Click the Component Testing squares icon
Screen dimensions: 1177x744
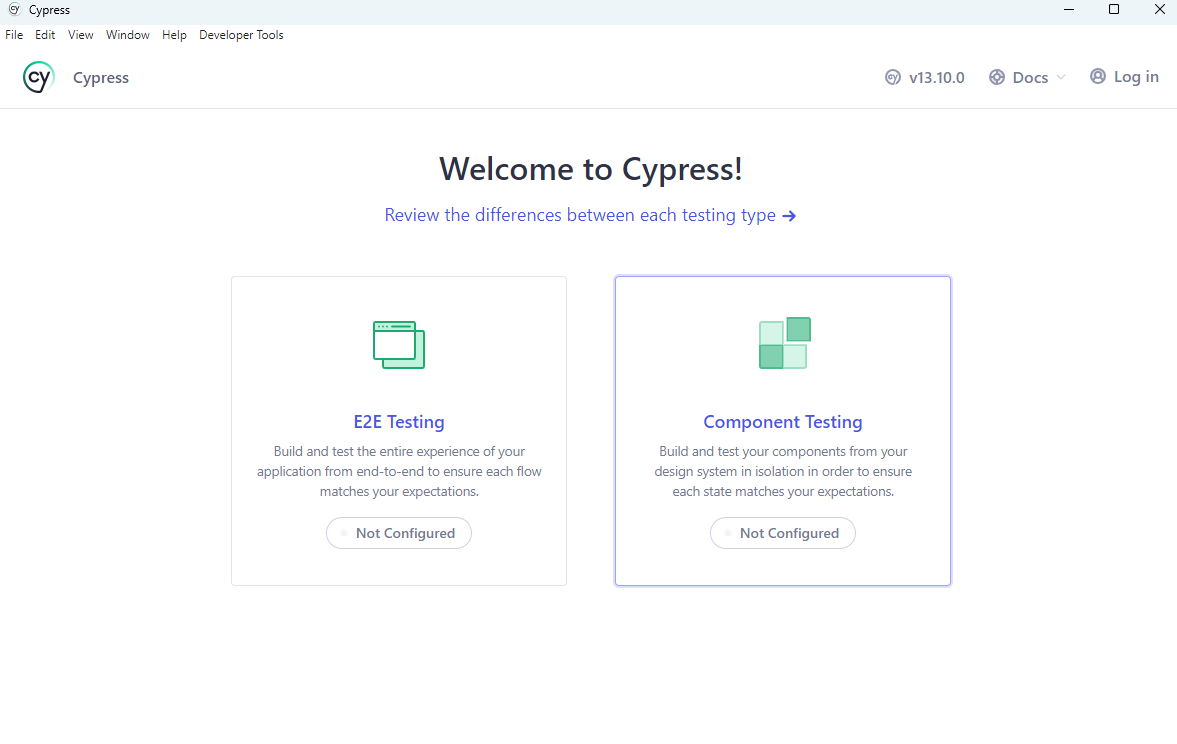click(783, 343)
